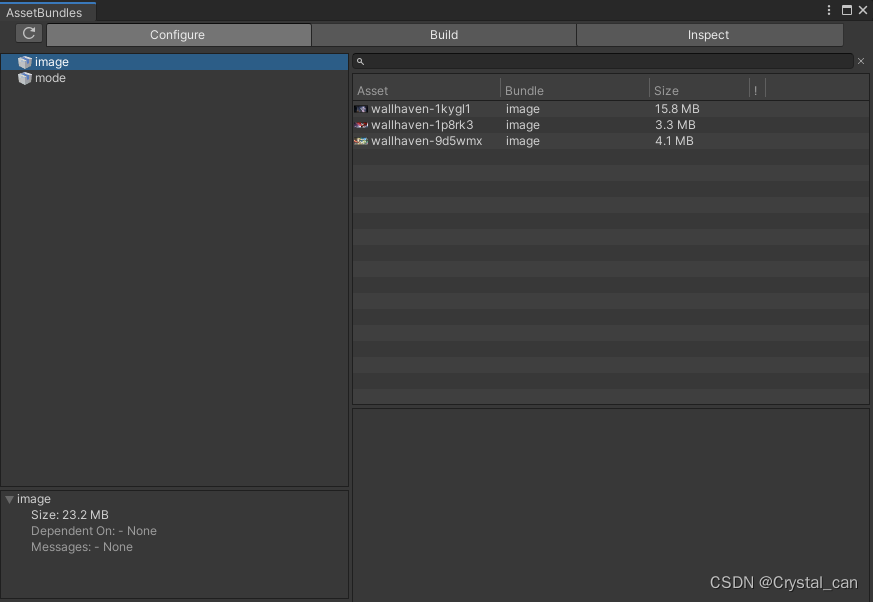
Task: Click the wallhaven-1kygl1 asset thumbnail icon
Action: pyautogui.click(x=361, y=109)
